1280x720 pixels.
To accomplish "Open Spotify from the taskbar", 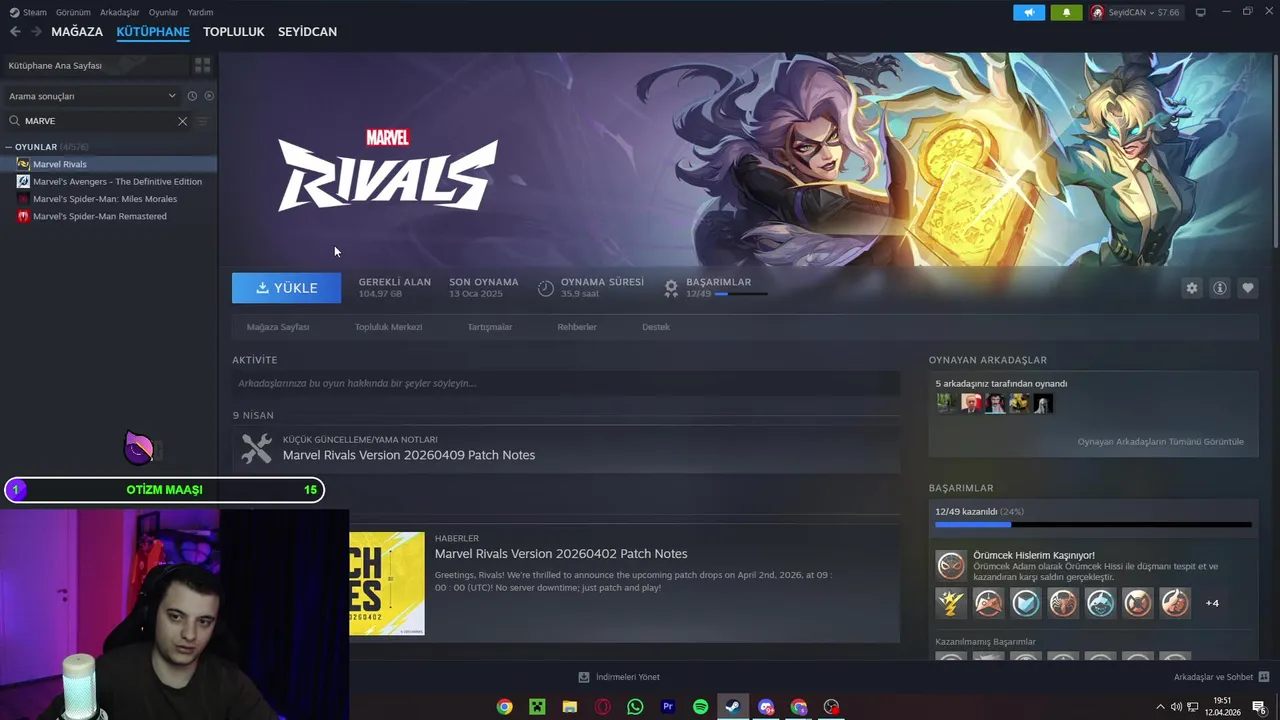I will coord(701,707).
